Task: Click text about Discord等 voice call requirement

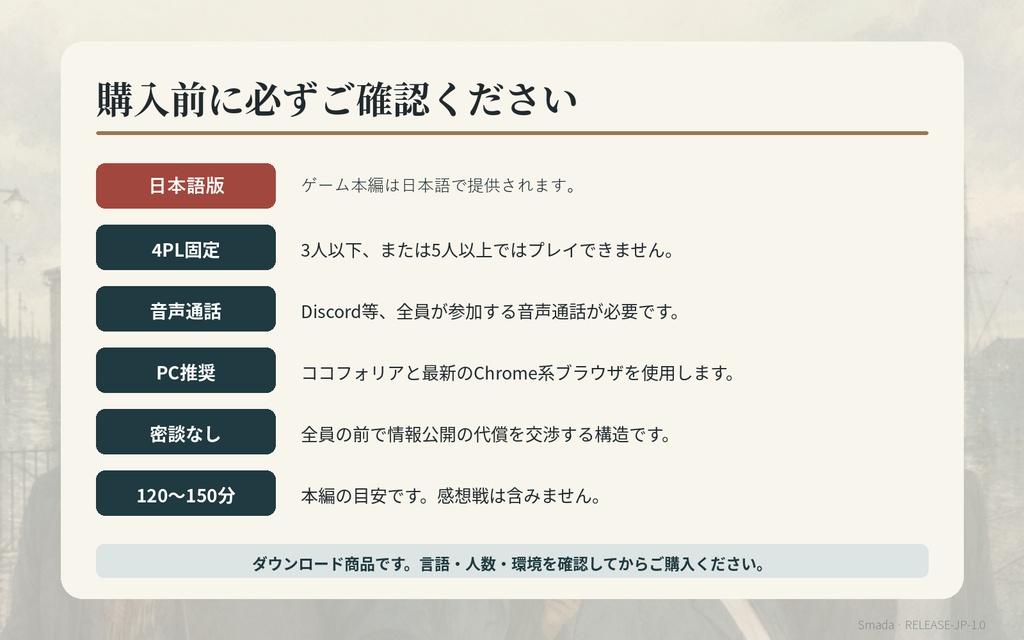Action: 490,312
